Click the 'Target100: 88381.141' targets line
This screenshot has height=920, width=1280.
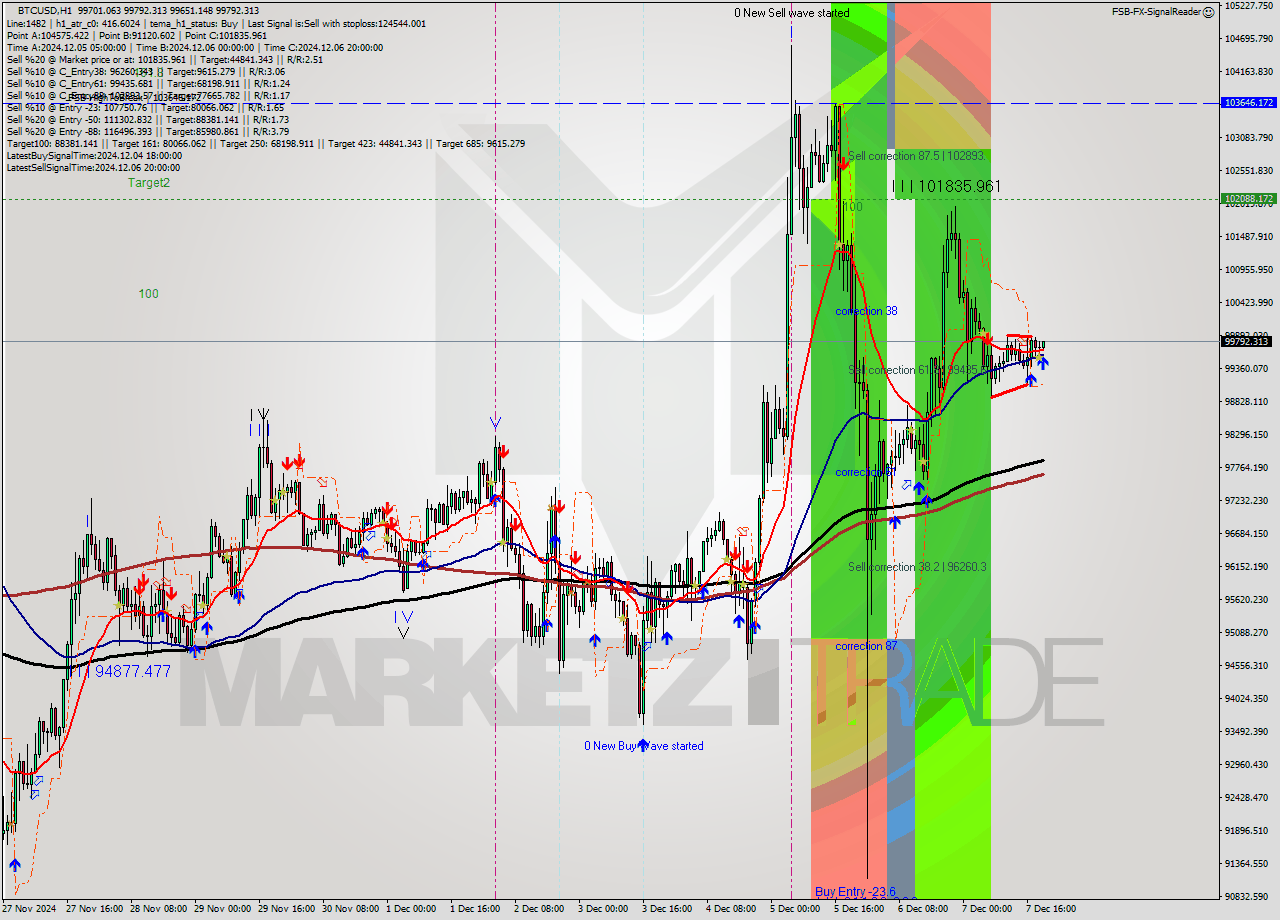point(265,143)
